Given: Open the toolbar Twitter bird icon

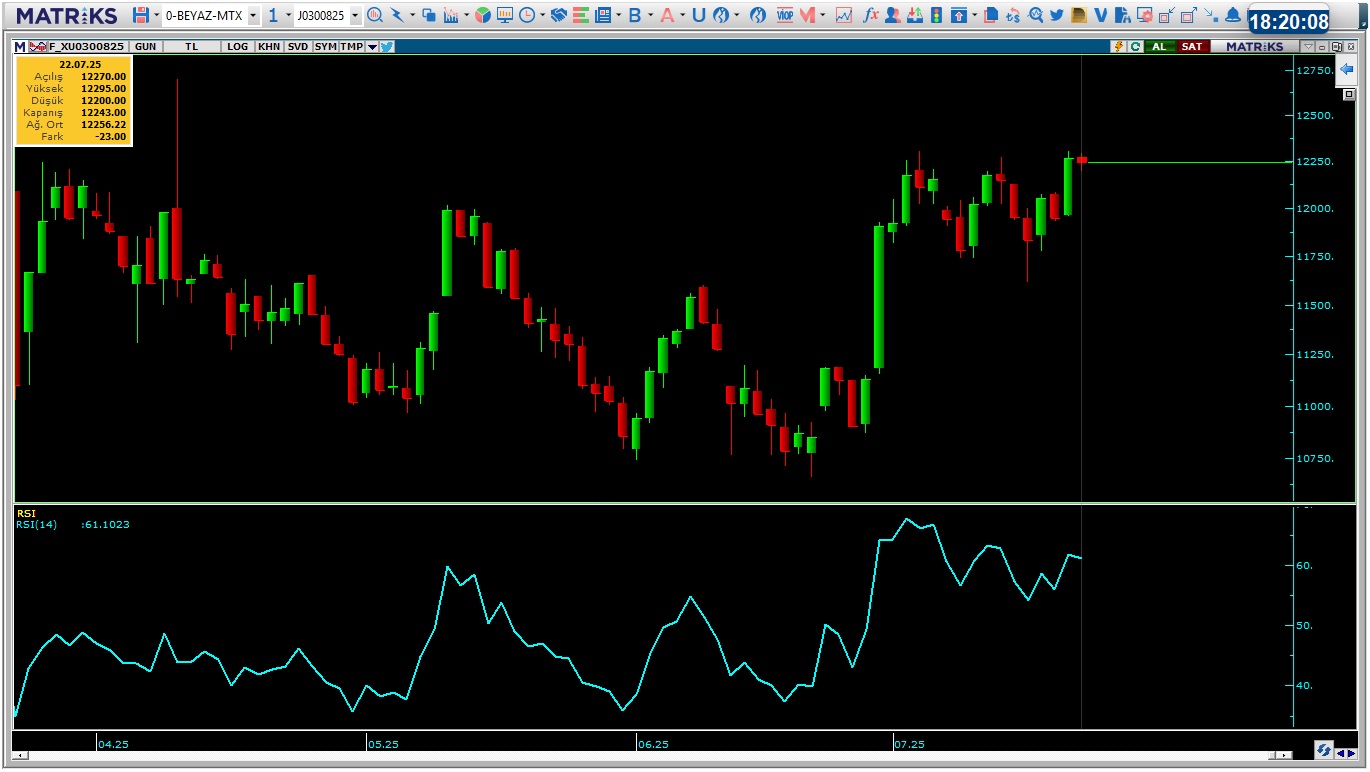Looking at the screenshot, I should click(x=1056, y=15).
